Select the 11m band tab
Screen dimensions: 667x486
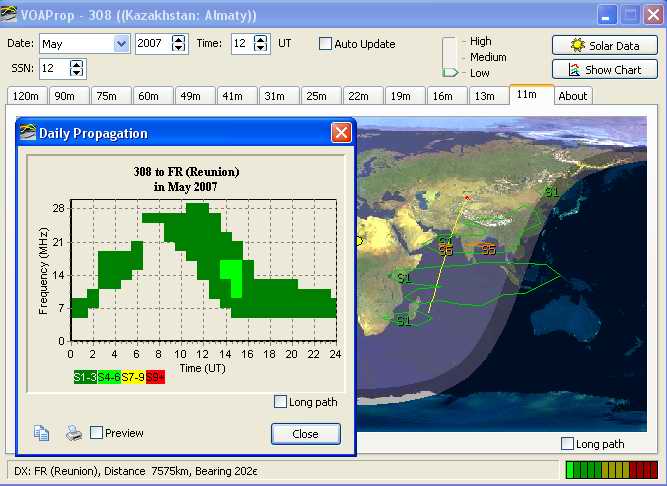pyautogui.click(x=531, y=94)
